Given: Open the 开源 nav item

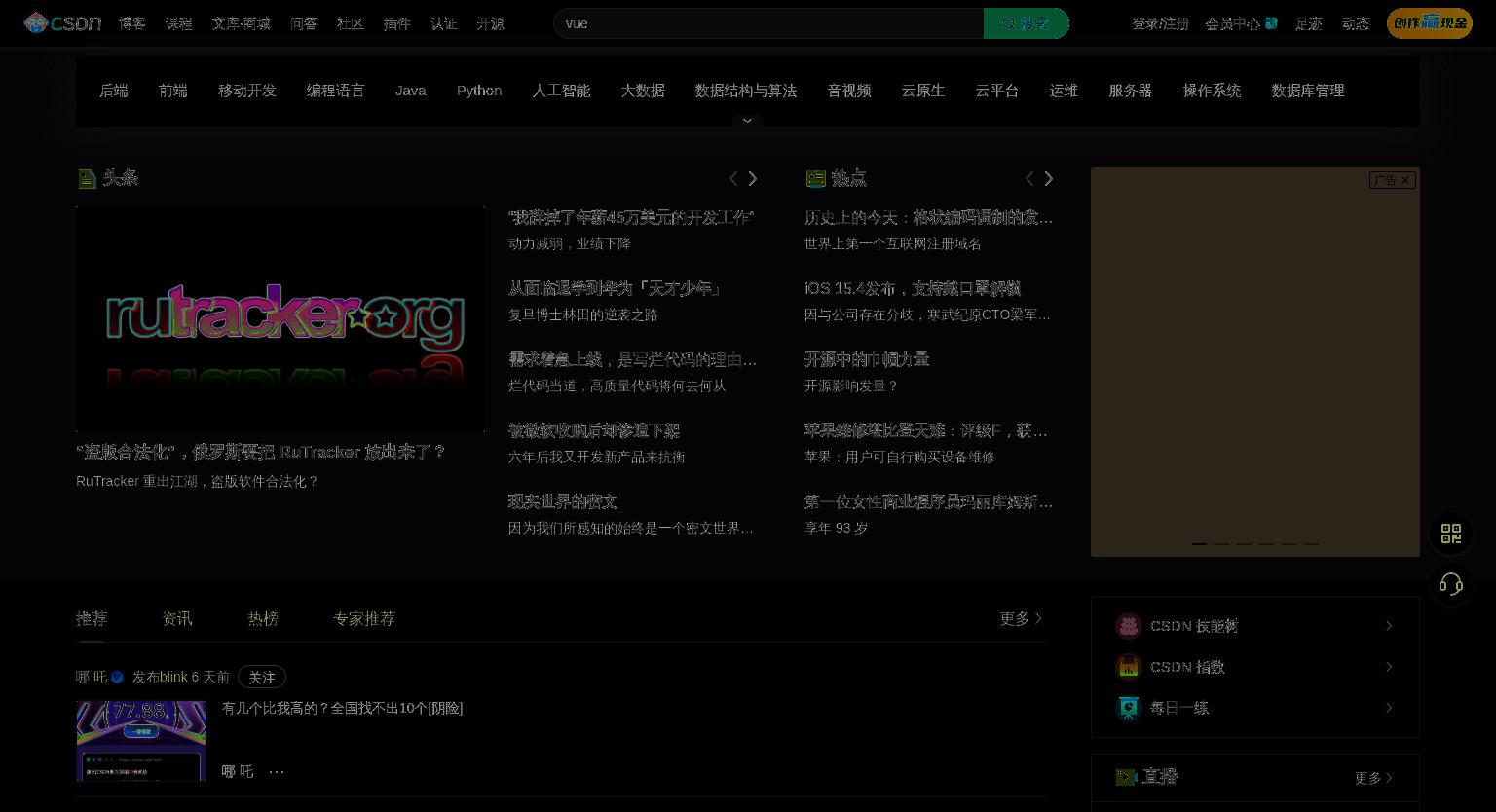Looking at the screenshot, I should click(x=491, y=23).
